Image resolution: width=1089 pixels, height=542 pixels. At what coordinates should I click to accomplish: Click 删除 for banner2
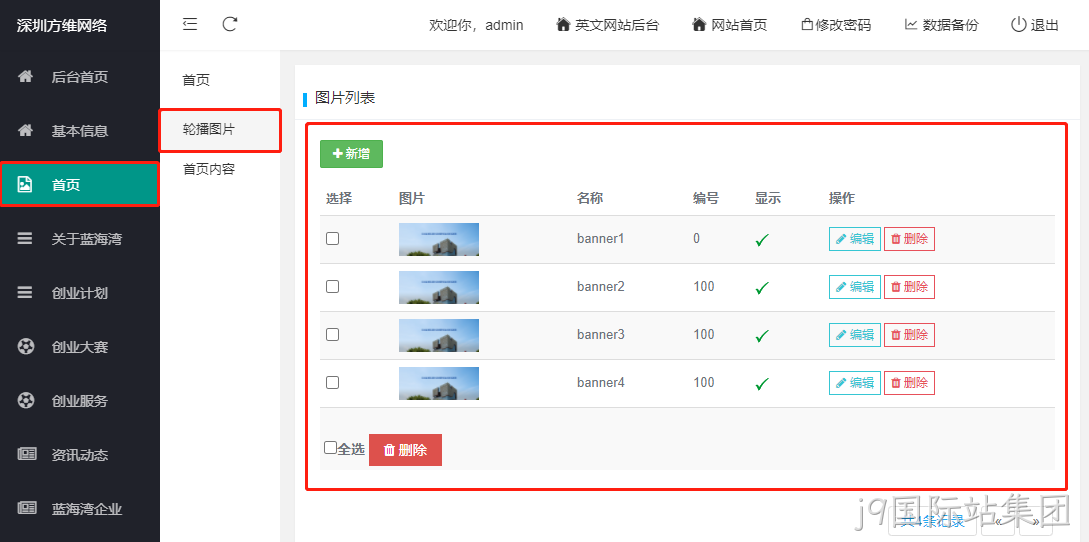(x=909, y=287)
